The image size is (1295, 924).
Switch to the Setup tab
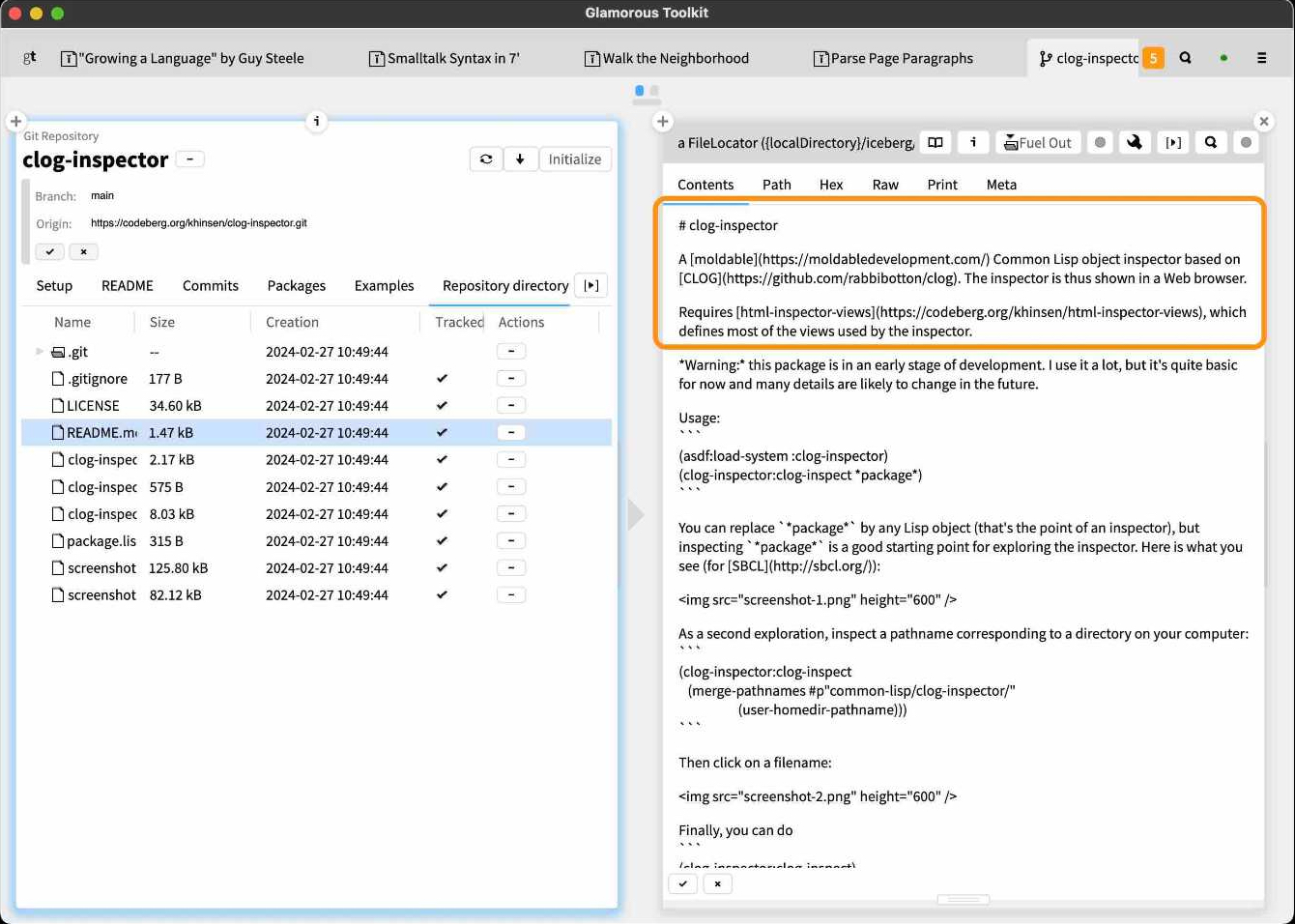pos(54,285)
